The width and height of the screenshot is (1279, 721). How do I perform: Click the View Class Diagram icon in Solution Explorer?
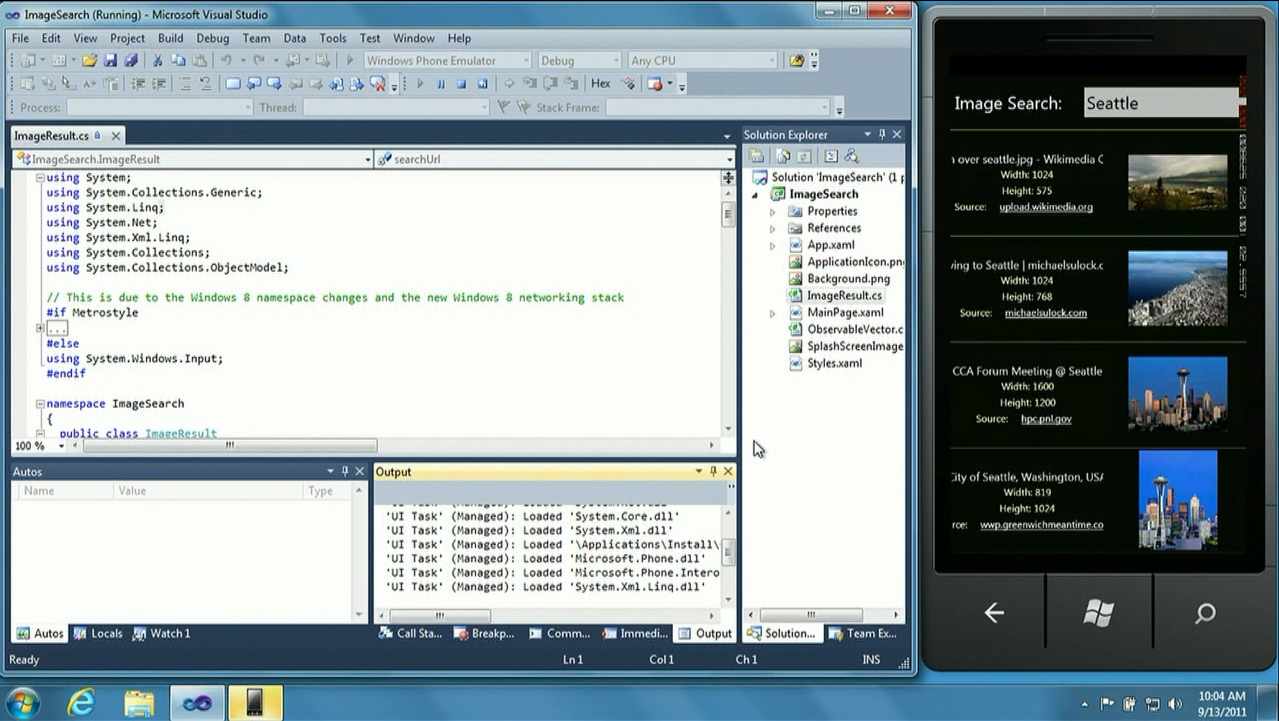851,156
